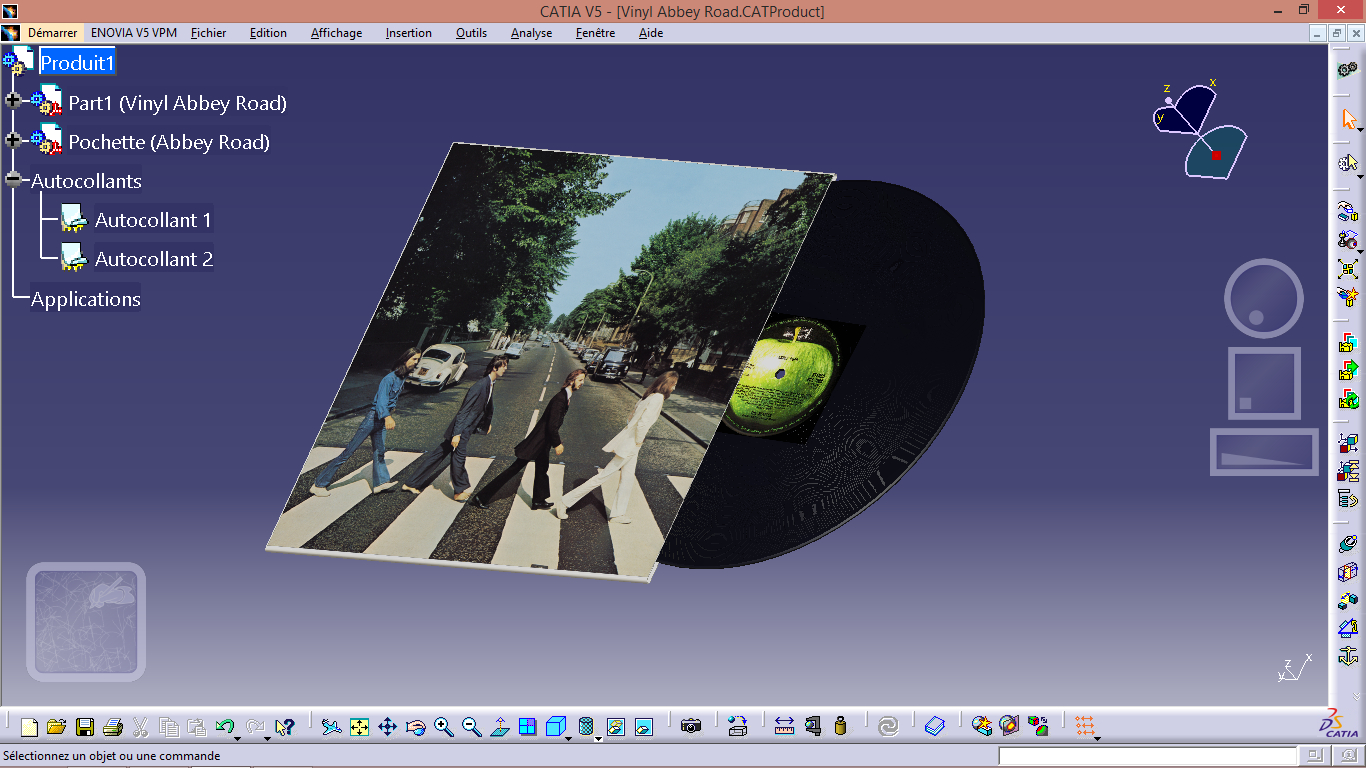The height and width of the screenshot is (768, 1366).
Task: Click the Isometric View cube icon
Action: [x=556, y=727]
